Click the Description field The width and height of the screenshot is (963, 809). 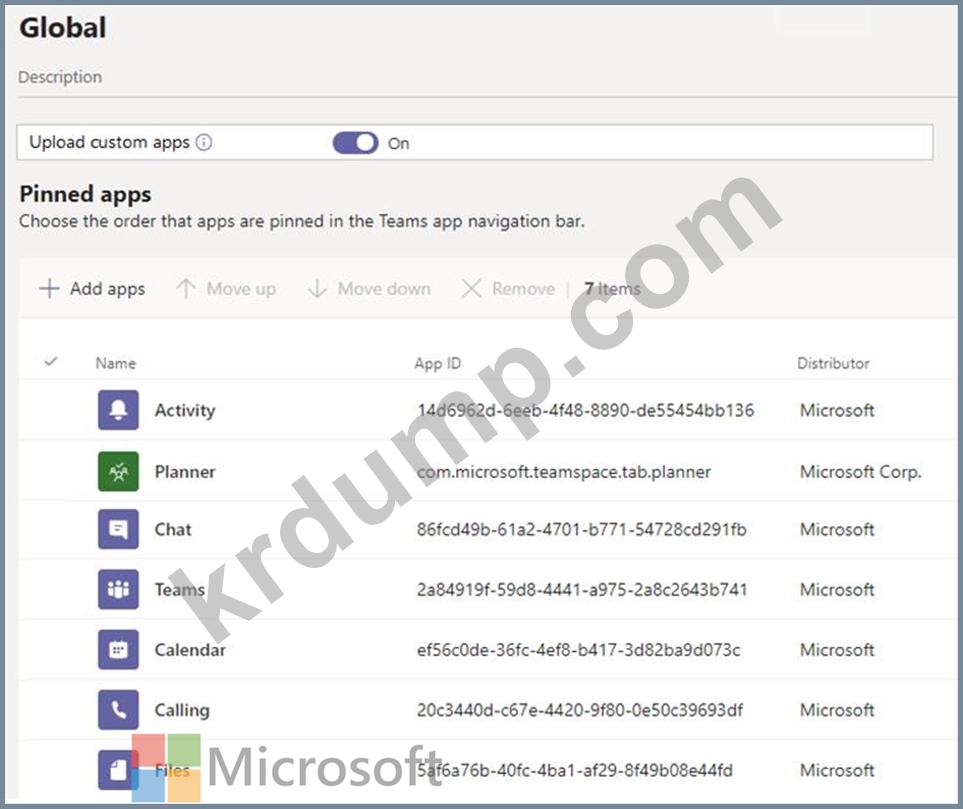click(60, 77)
